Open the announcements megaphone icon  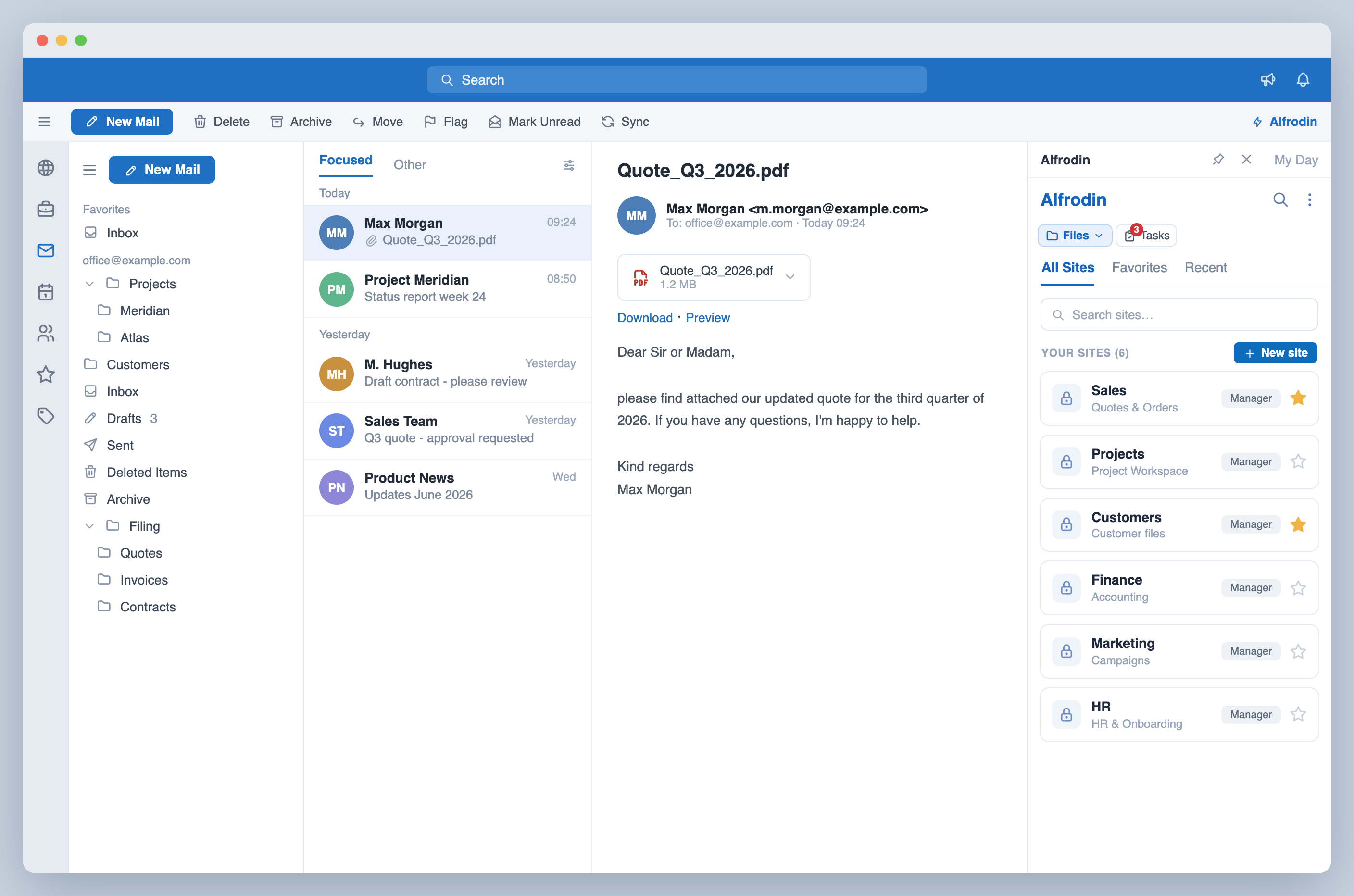point(1268,79)
